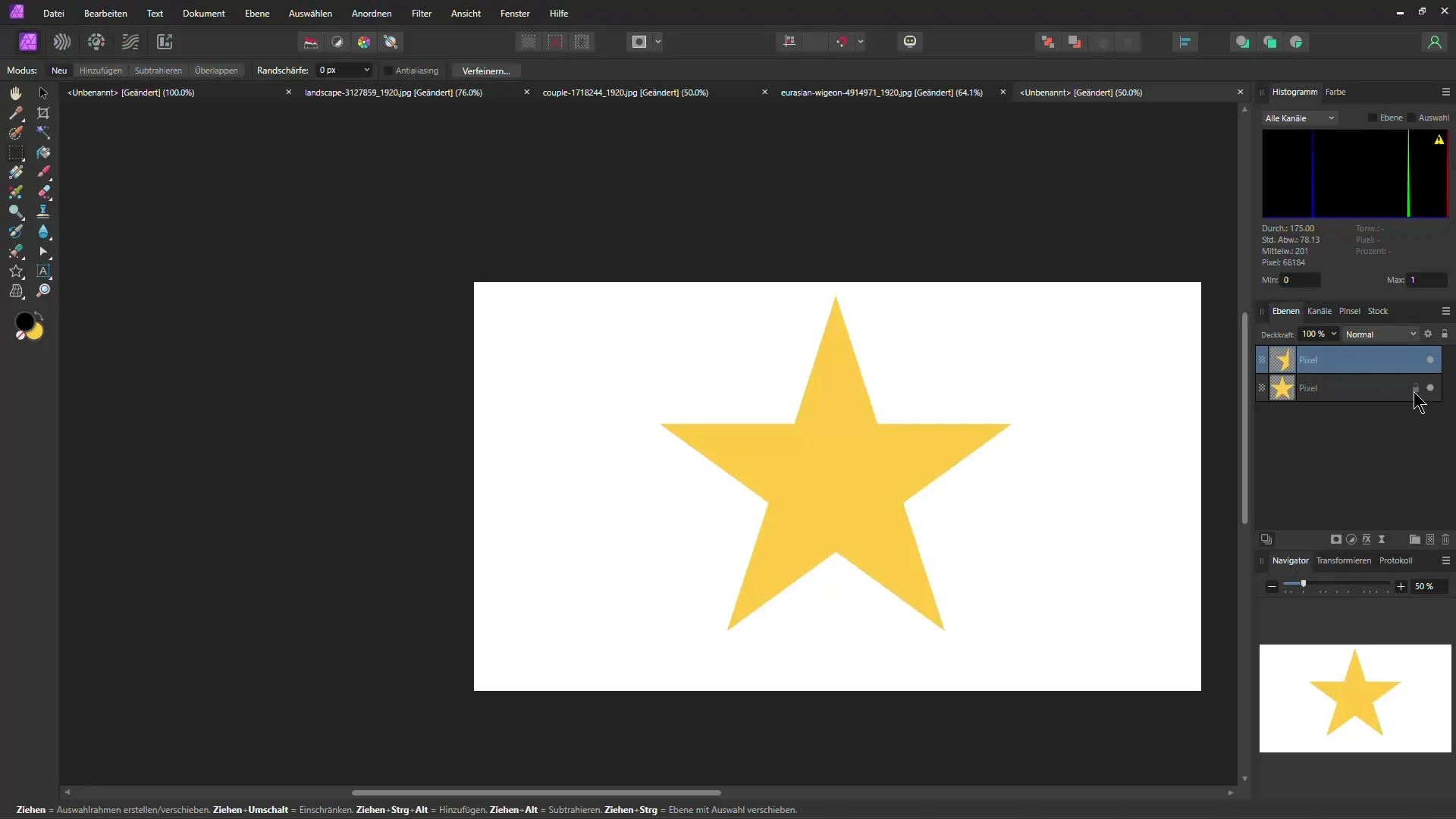Screen dimensions: 1456x819
Task: Toggle the layer lock icon beside Normal
Action: [x=1445, y=334]
